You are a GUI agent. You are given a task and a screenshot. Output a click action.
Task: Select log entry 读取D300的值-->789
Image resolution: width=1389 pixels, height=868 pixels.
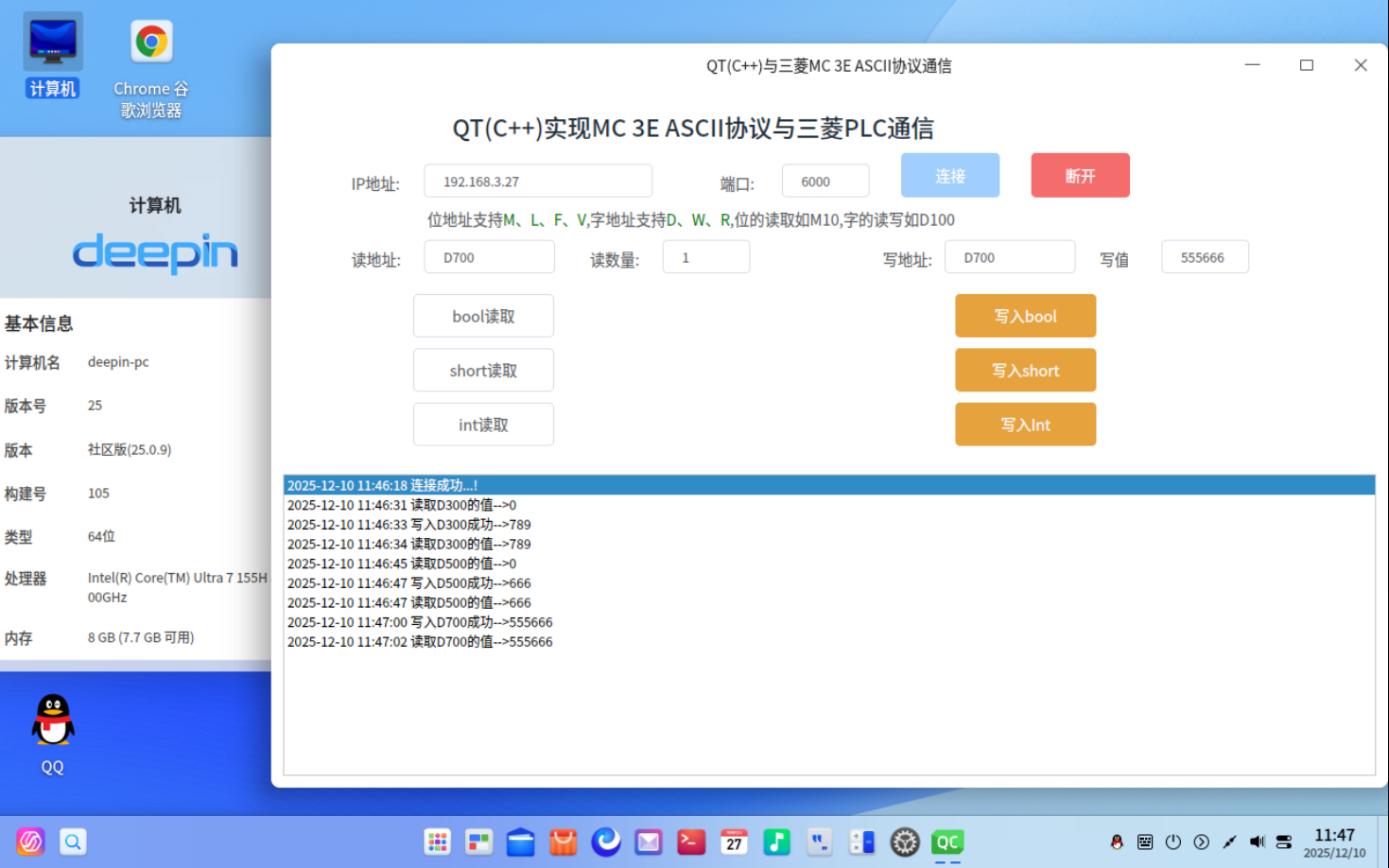tap(829, 544)
